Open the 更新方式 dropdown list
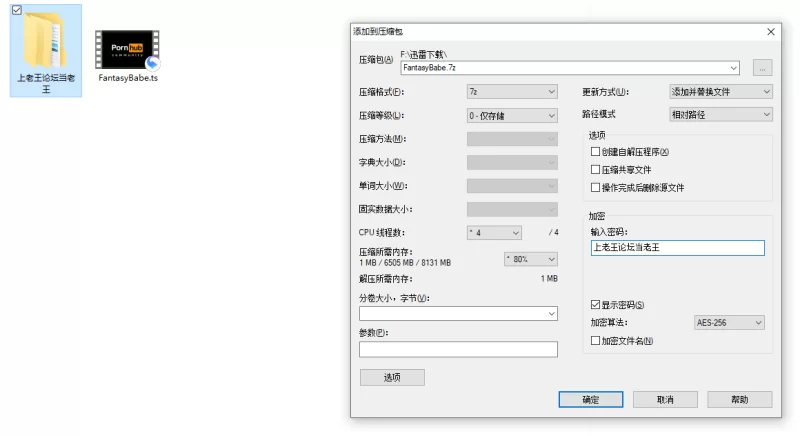 pyautogui.click(x=720, y=92)
